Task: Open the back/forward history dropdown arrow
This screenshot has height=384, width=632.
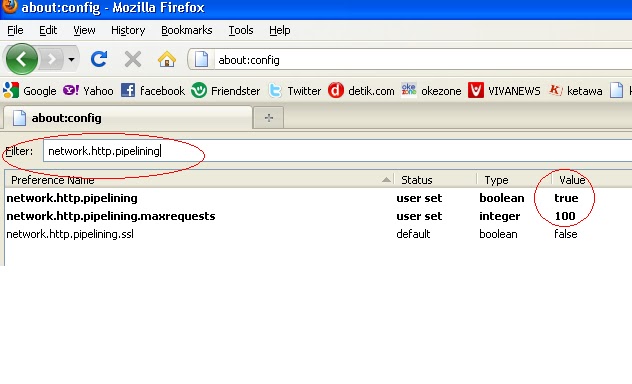Action: (71, 60)
